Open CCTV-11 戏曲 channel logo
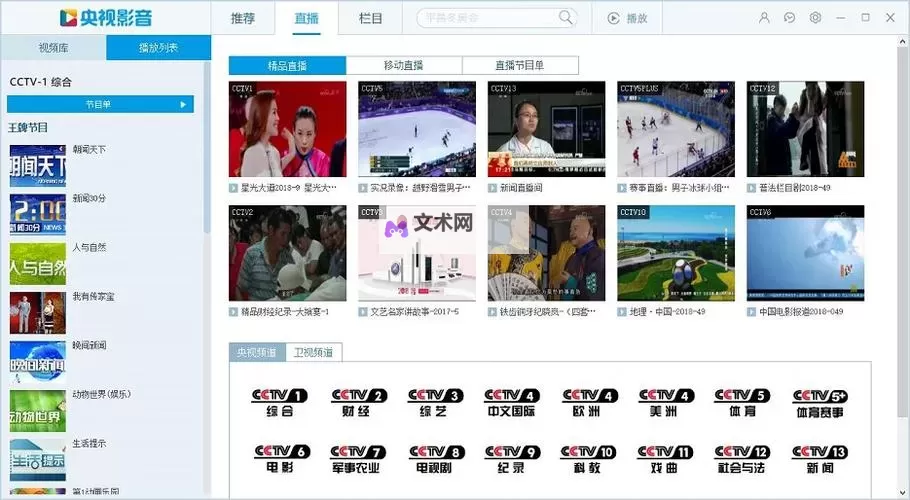The height and width of the screenshot is (500, 910). (665, 459)
